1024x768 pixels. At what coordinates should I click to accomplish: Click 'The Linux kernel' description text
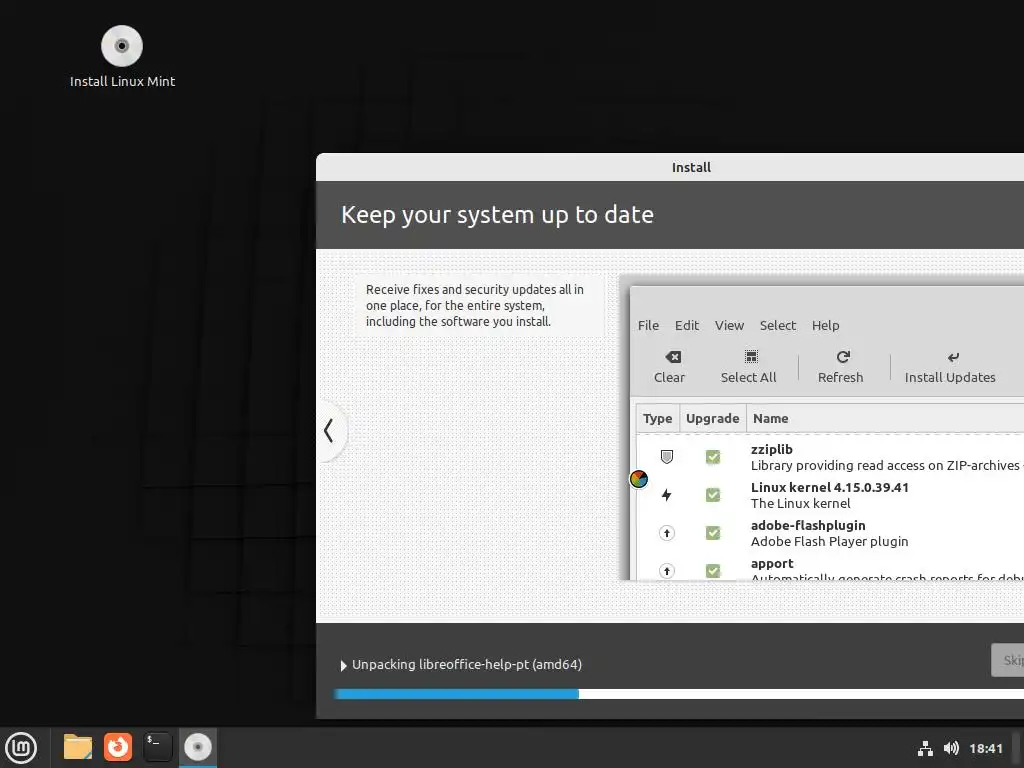(x=801, y=504)
